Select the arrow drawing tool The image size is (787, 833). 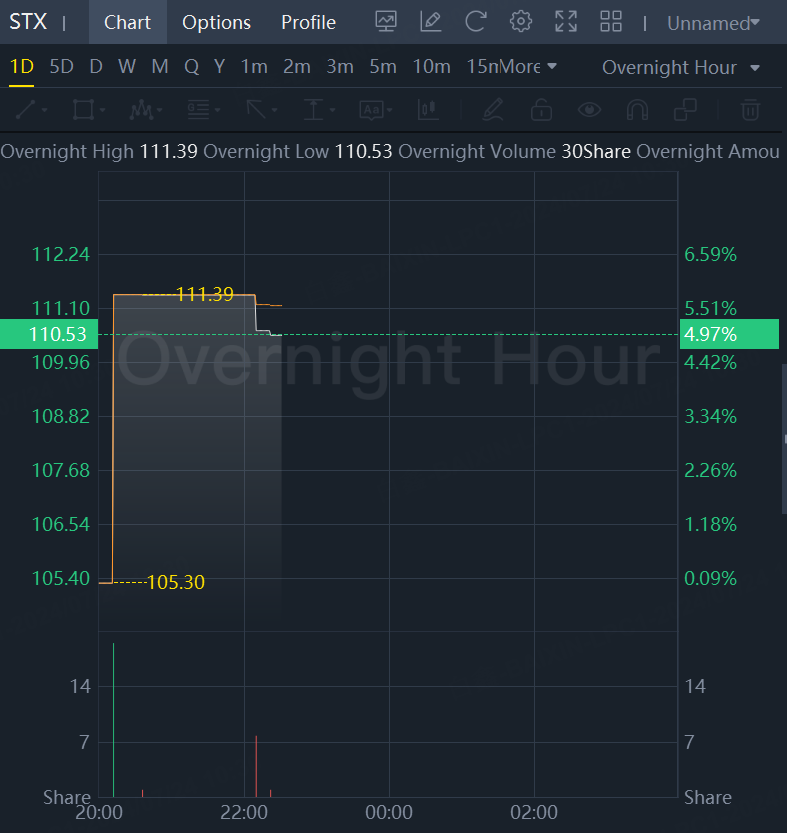coord(256,110)
